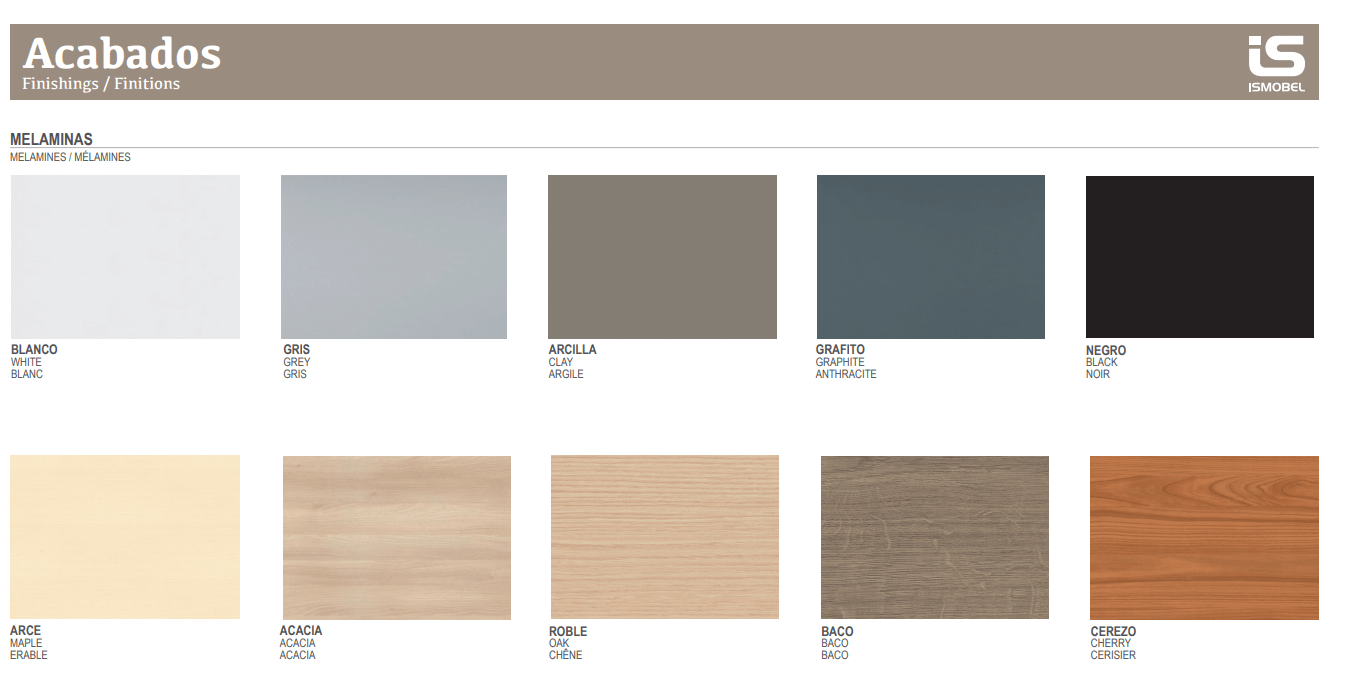Click the Finishings / Finitions subtitle

(101, 84)
